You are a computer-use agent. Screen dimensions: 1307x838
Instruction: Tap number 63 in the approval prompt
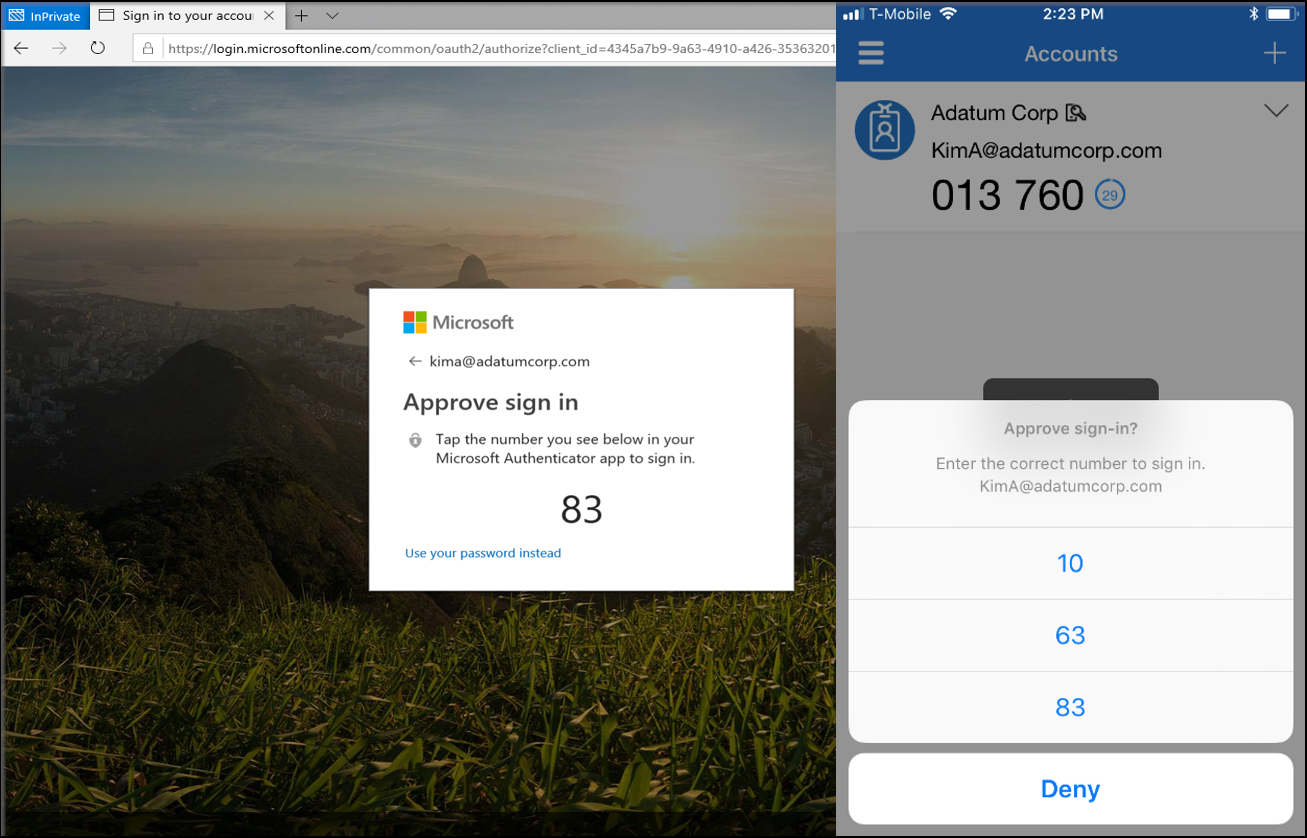1070,635
